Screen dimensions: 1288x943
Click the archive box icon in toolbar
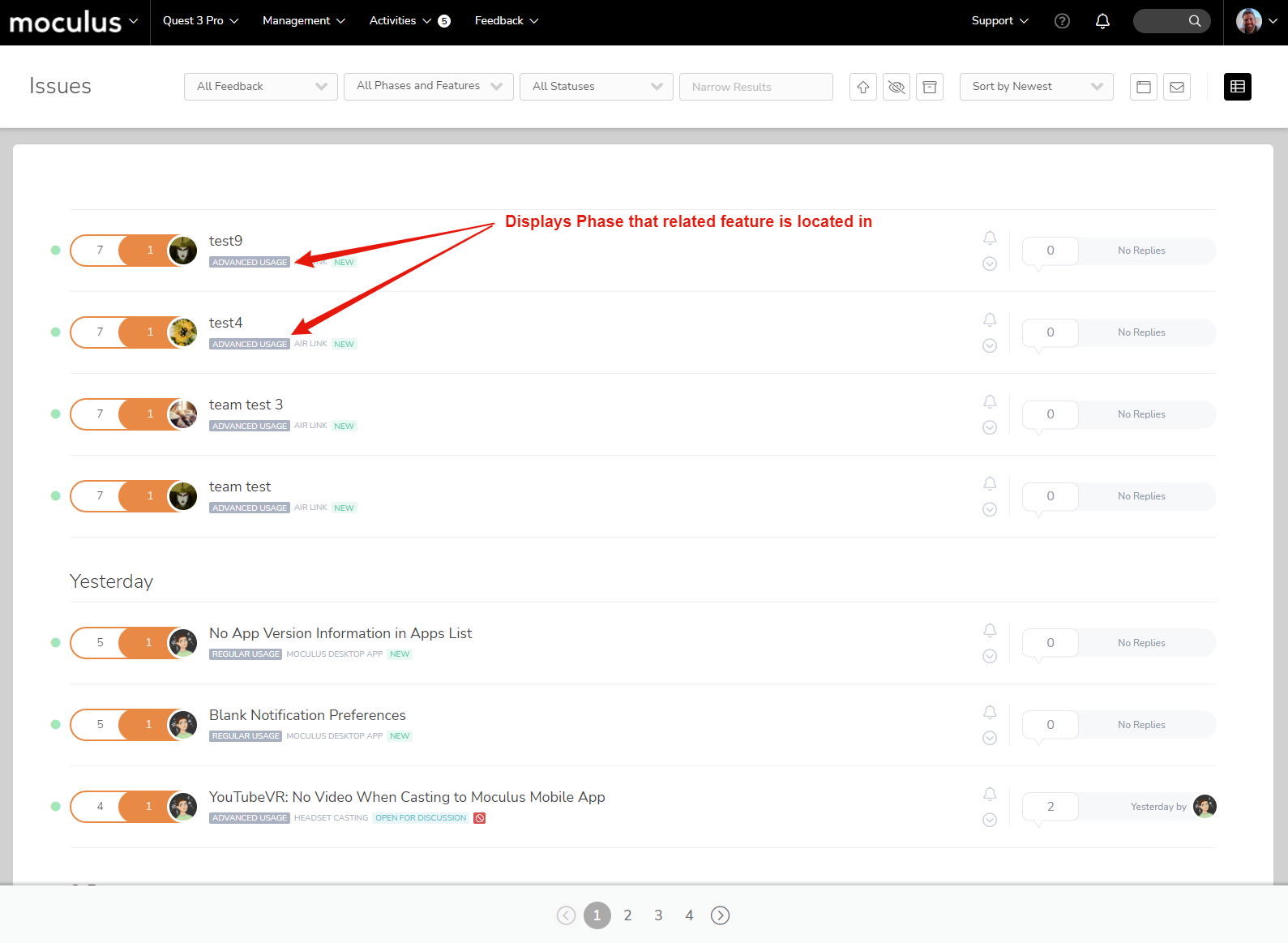click(930, 87)
